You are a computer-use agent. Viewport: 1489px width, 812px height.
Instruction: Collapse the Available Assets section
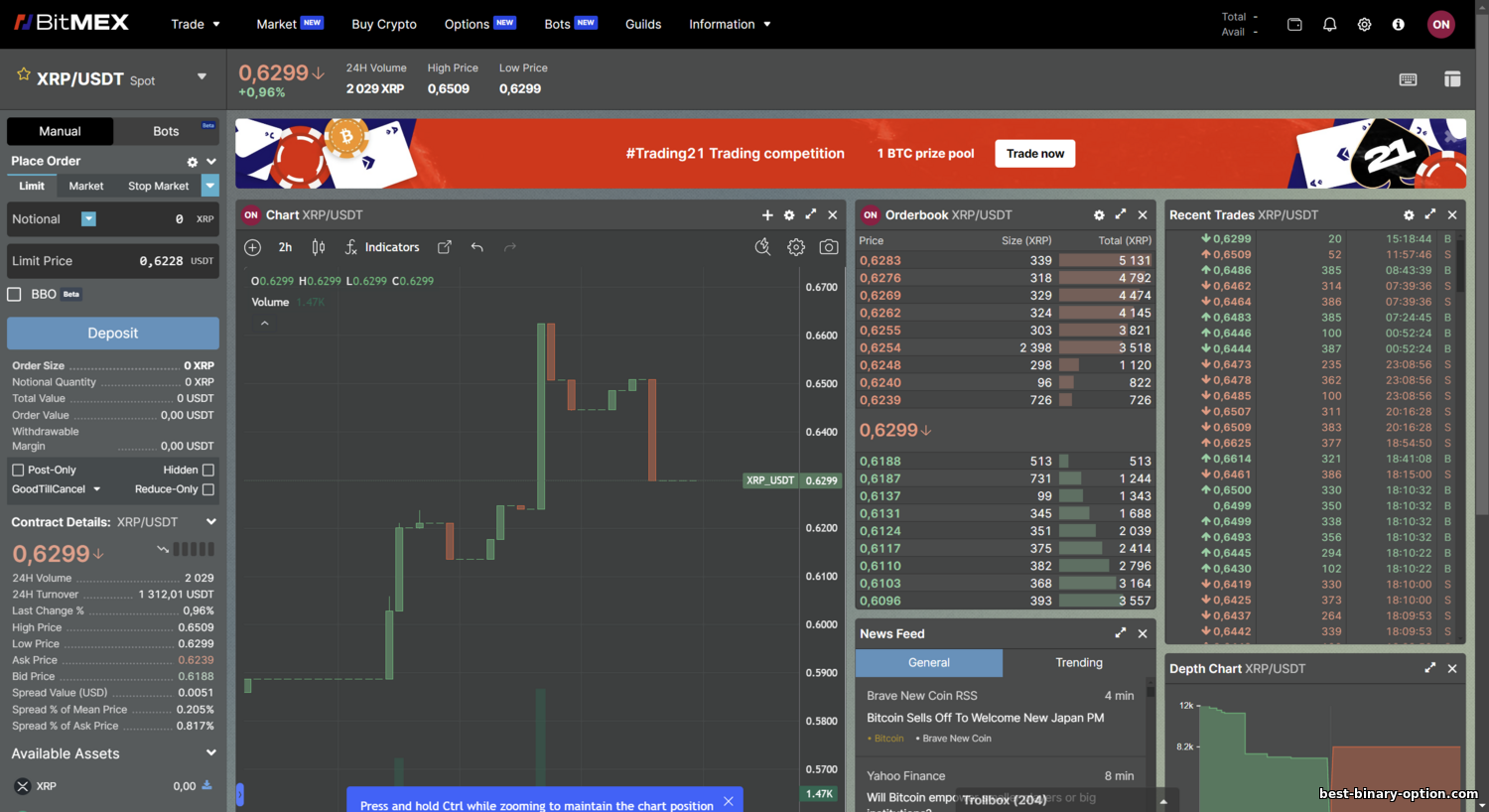(x=210, y=753)
